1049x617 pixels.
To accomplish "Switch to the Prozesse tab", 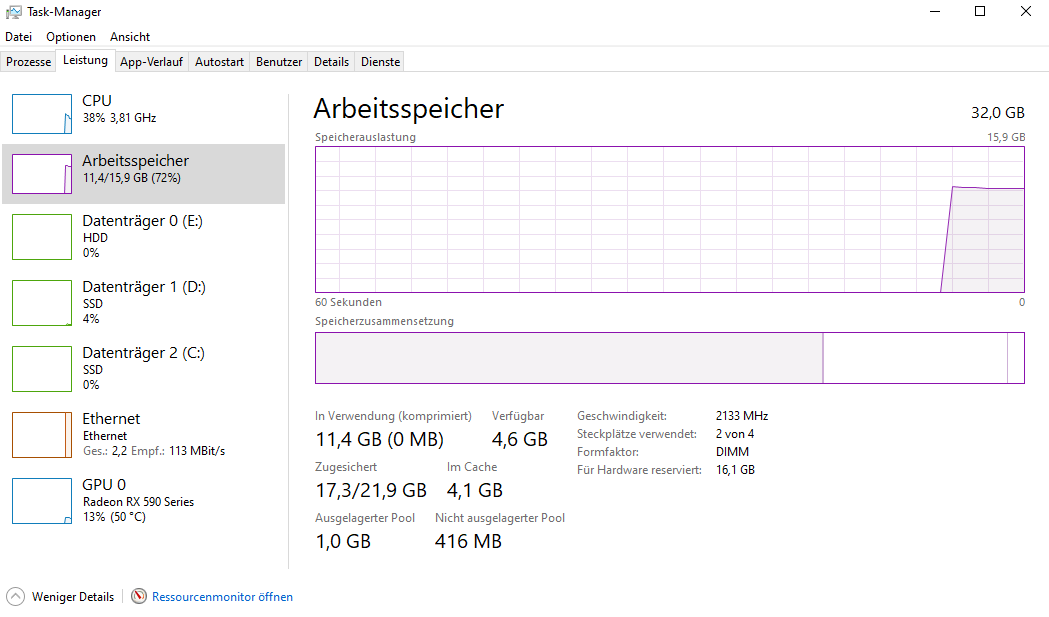I will coord(28,62).
